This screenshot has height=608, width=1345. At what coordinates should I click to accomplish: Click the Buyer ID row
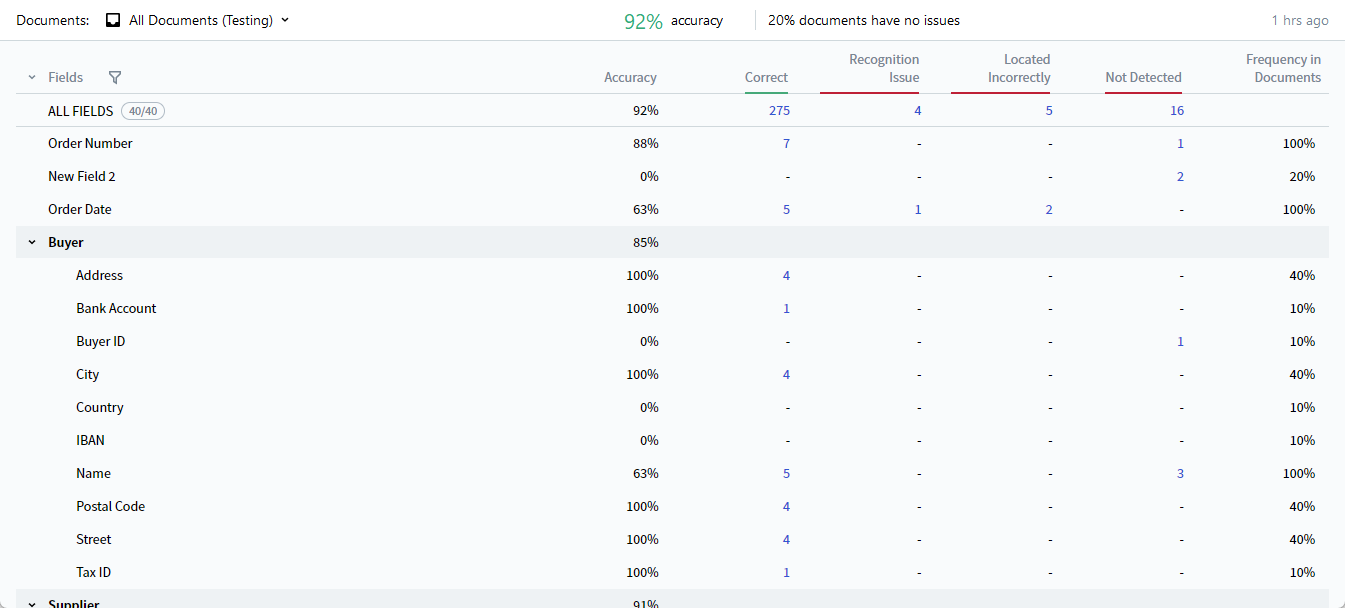100,341
